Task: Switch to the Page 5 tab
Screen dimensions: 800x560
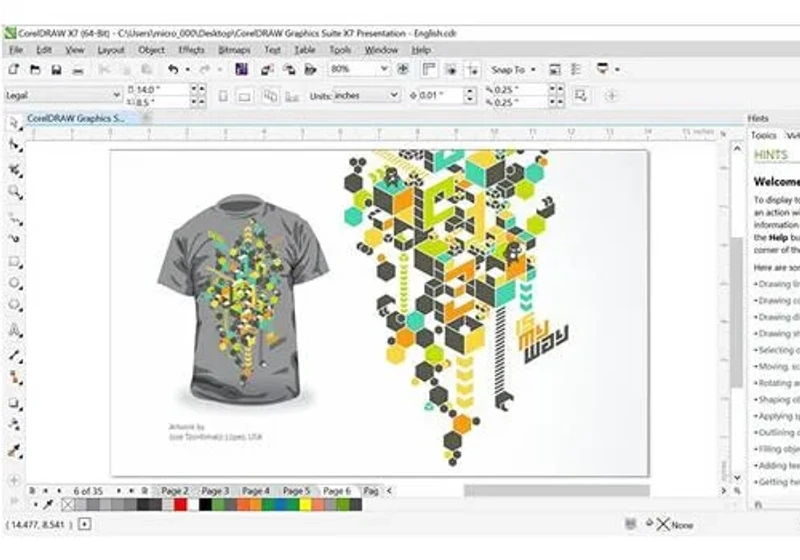Action: (x=296, y=491)
